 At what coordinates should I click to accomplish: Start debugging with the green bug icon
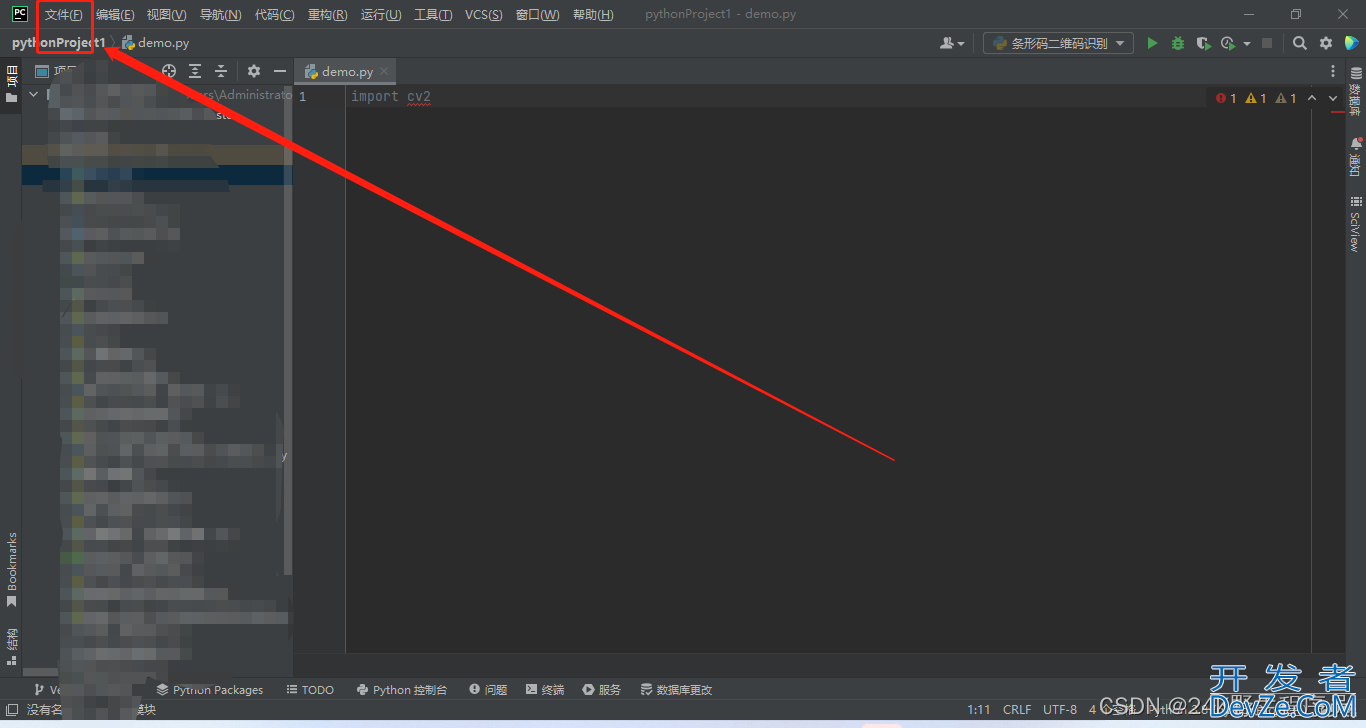[x=1177, y=43]
